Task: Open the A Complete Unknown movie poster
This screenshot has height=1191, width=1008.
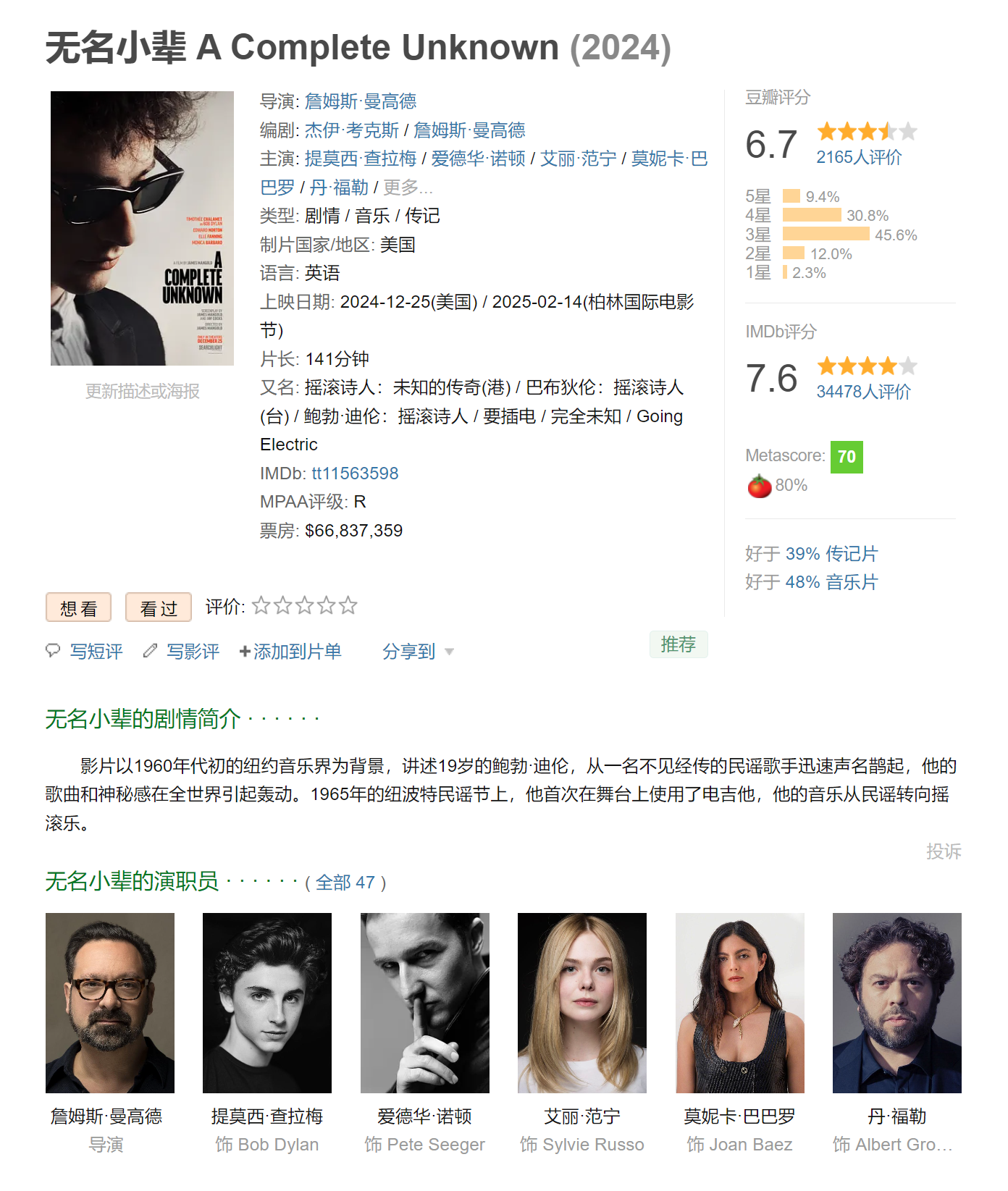Action: pyautogui.click(x=142, y=228)
